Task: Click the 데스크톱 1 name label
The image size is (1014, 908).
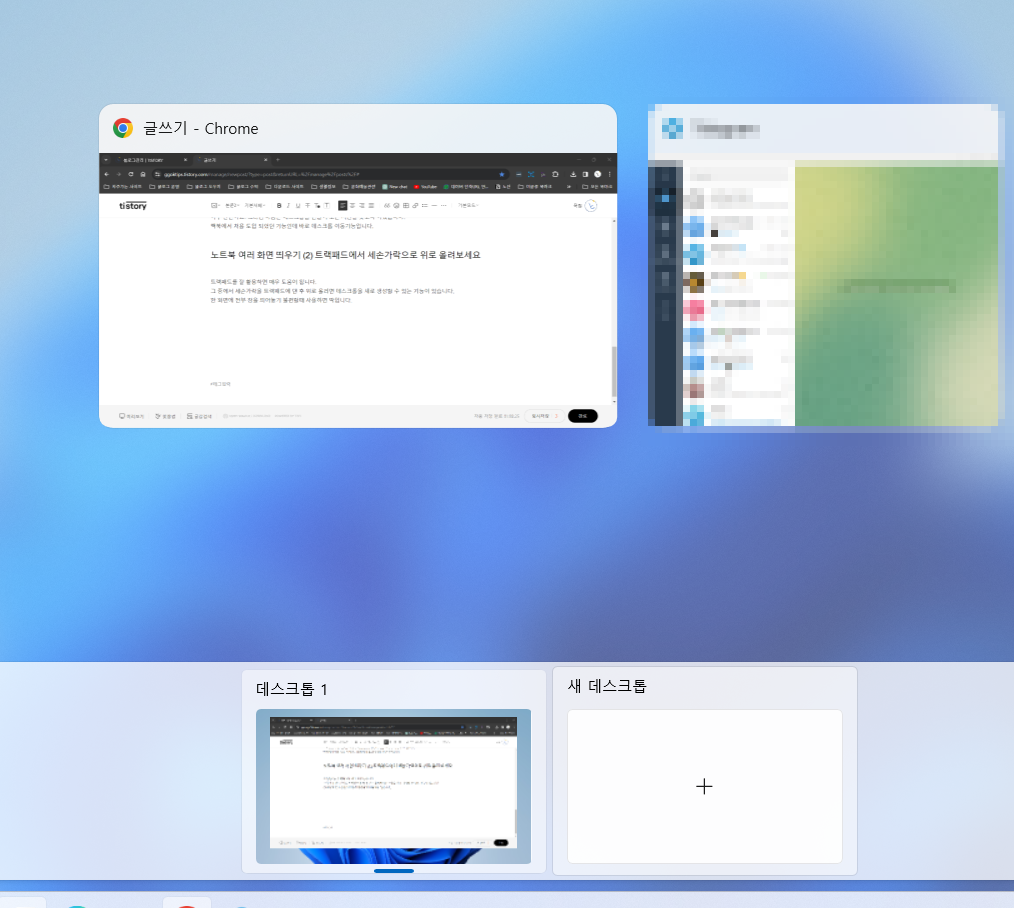Action: tap(292, 689)
